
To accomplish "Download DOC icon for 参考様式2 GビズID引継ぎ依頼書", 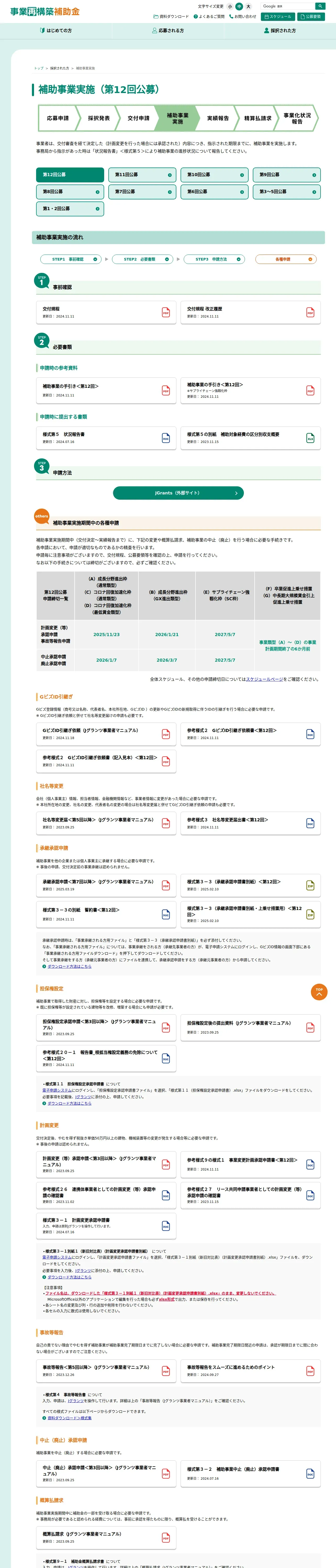I will [310, 734].
